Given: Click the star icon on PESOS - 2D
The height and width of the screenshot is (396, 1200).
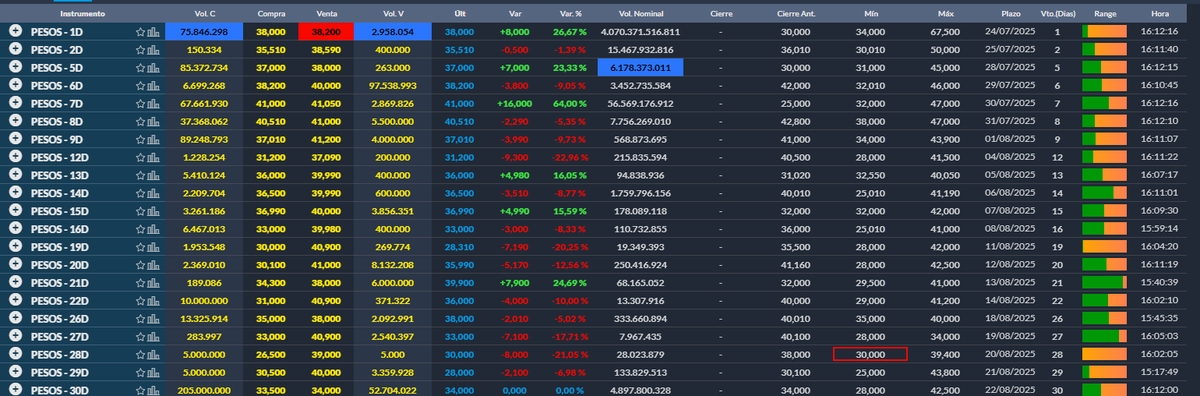Looking at the screenshot, I should click(x=141, y=49).
